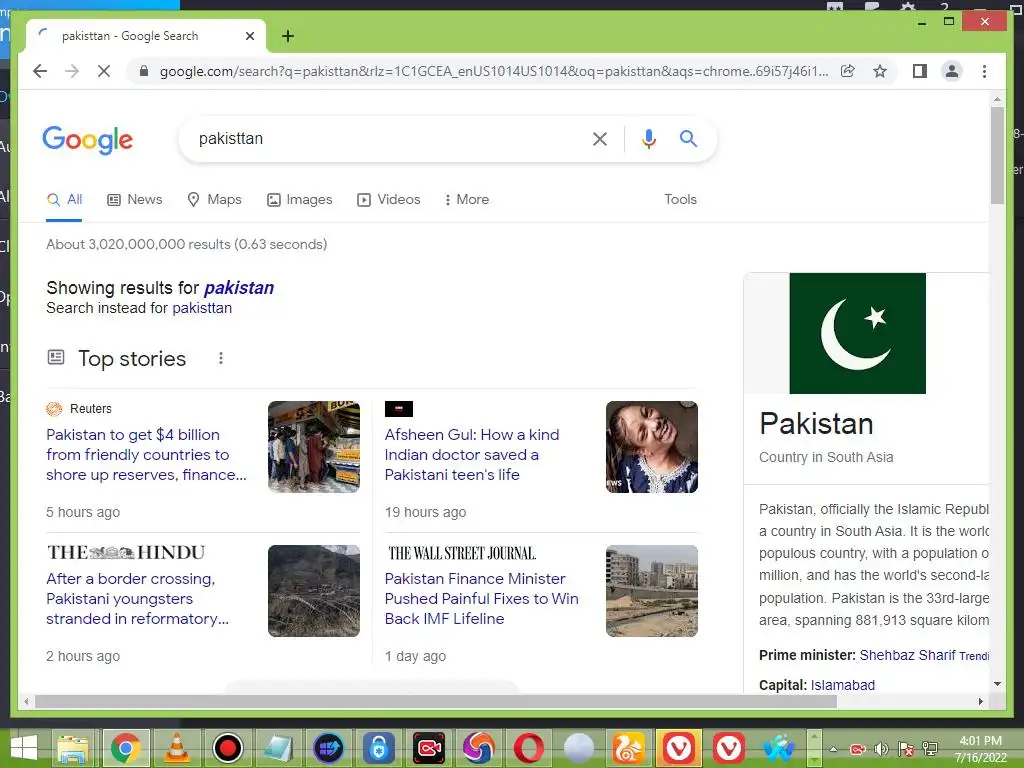Launch VLC media player from taskbar

[x=176, y=748]
